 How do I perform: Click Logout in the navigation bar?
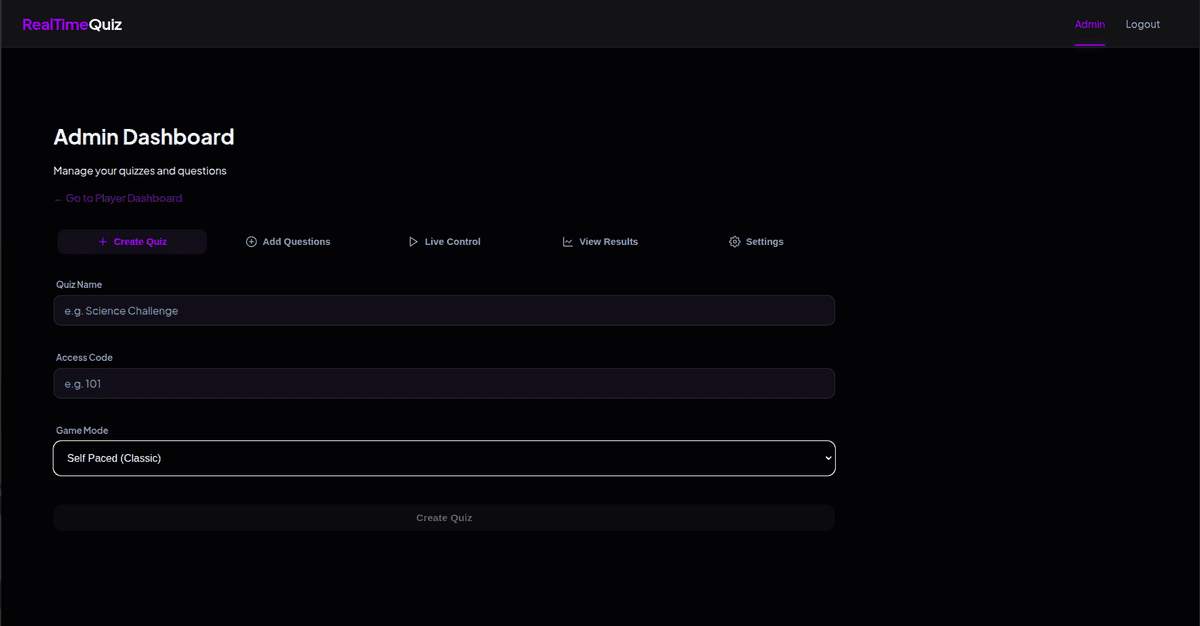[1142, 24]
